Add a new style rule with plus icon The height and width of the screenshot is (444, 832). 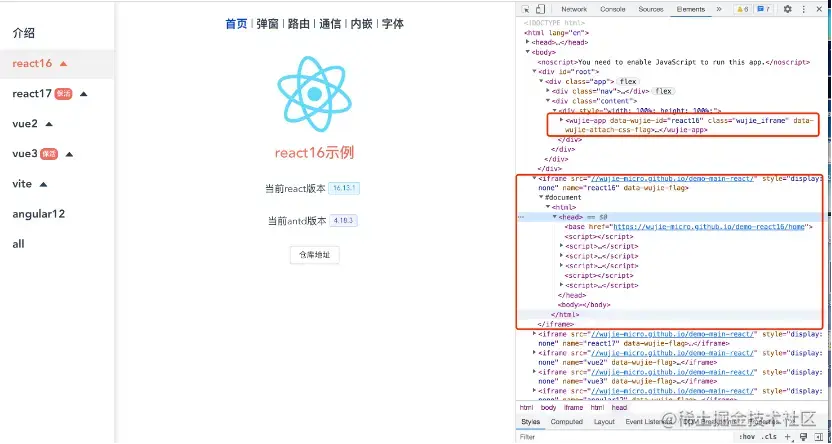point(788,437)
